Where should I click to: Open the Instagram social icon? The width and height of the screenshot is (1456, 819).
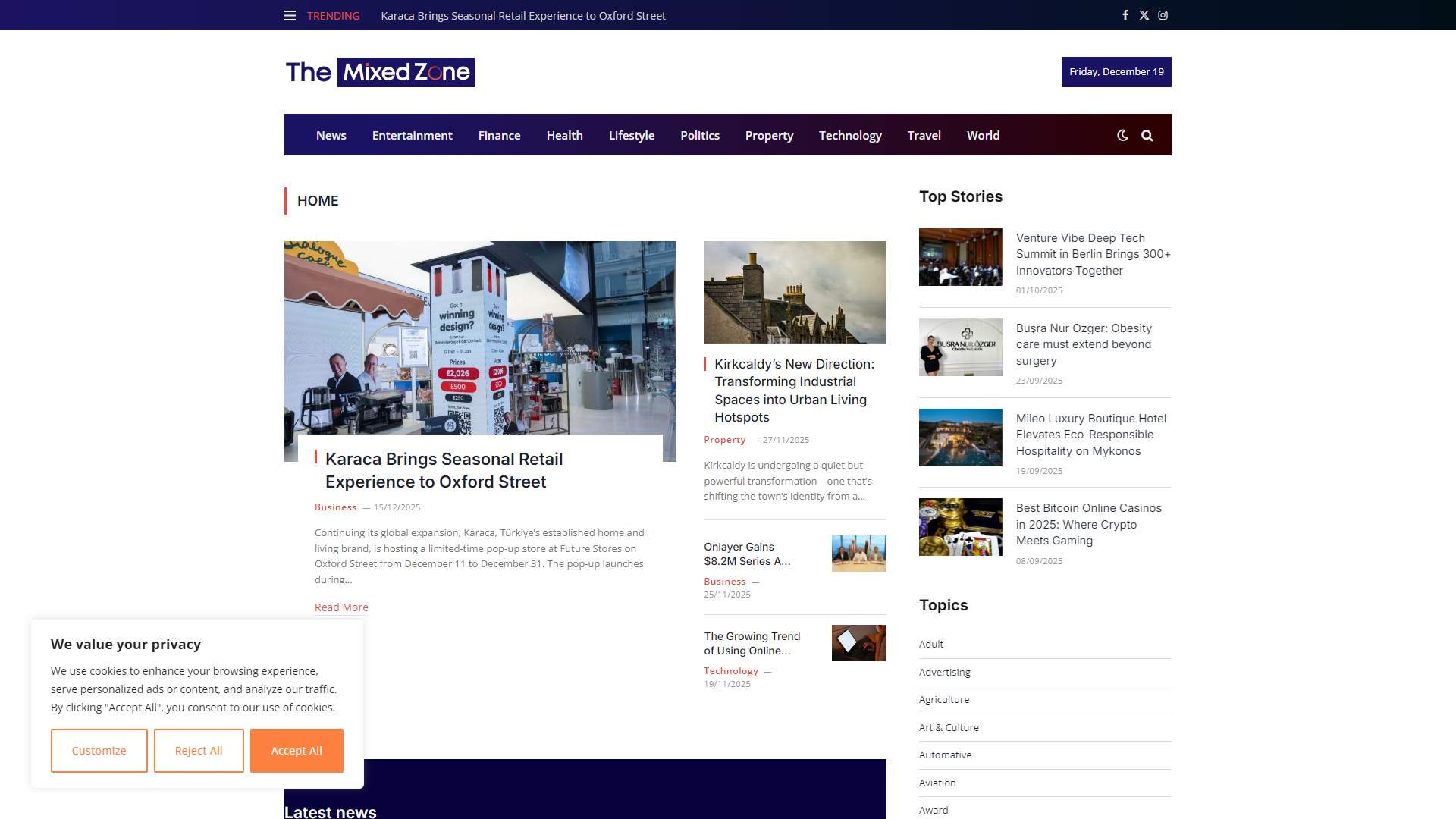click(1163, 15)
